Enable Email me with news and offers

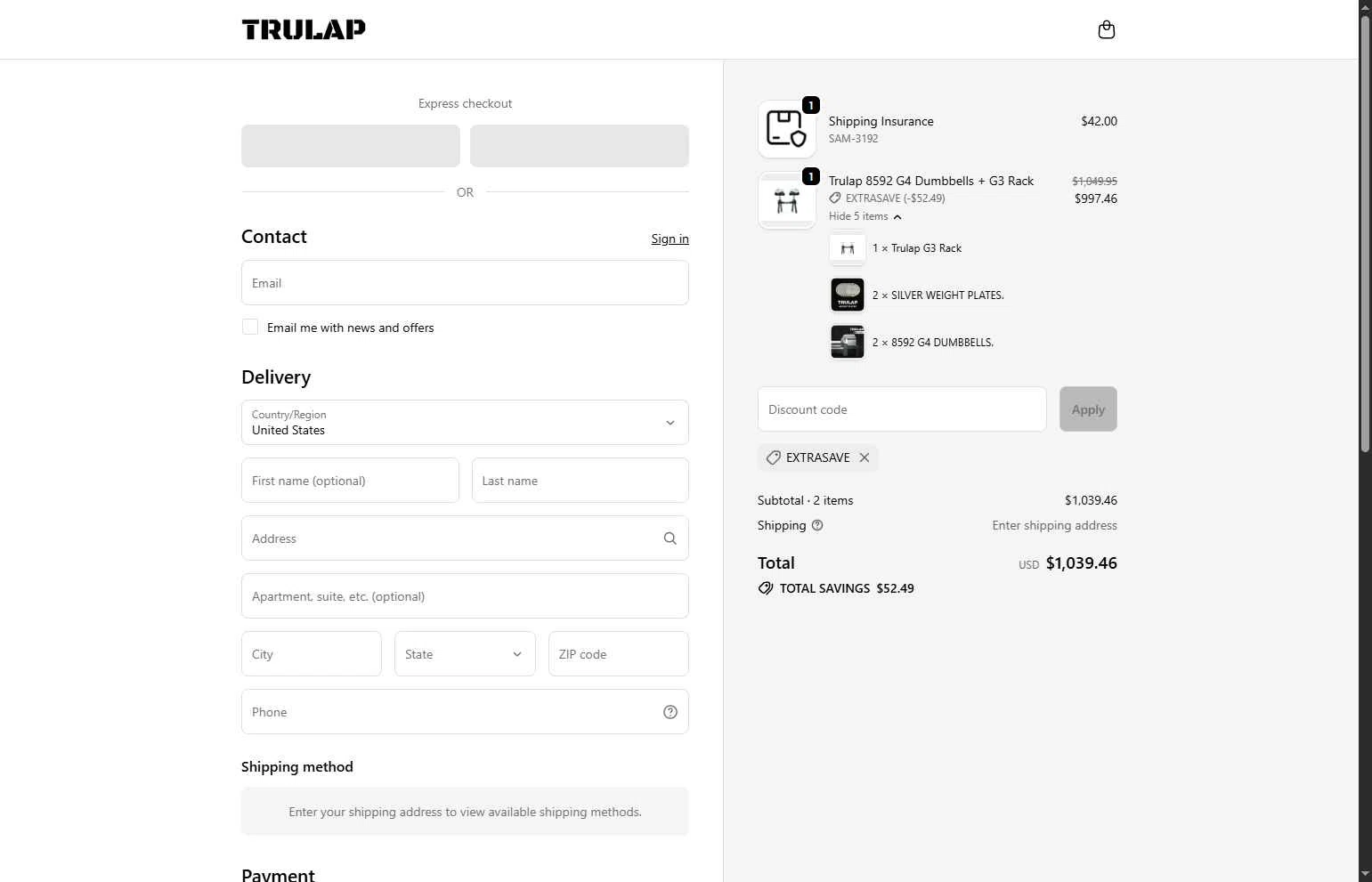(x=250, y=327)
